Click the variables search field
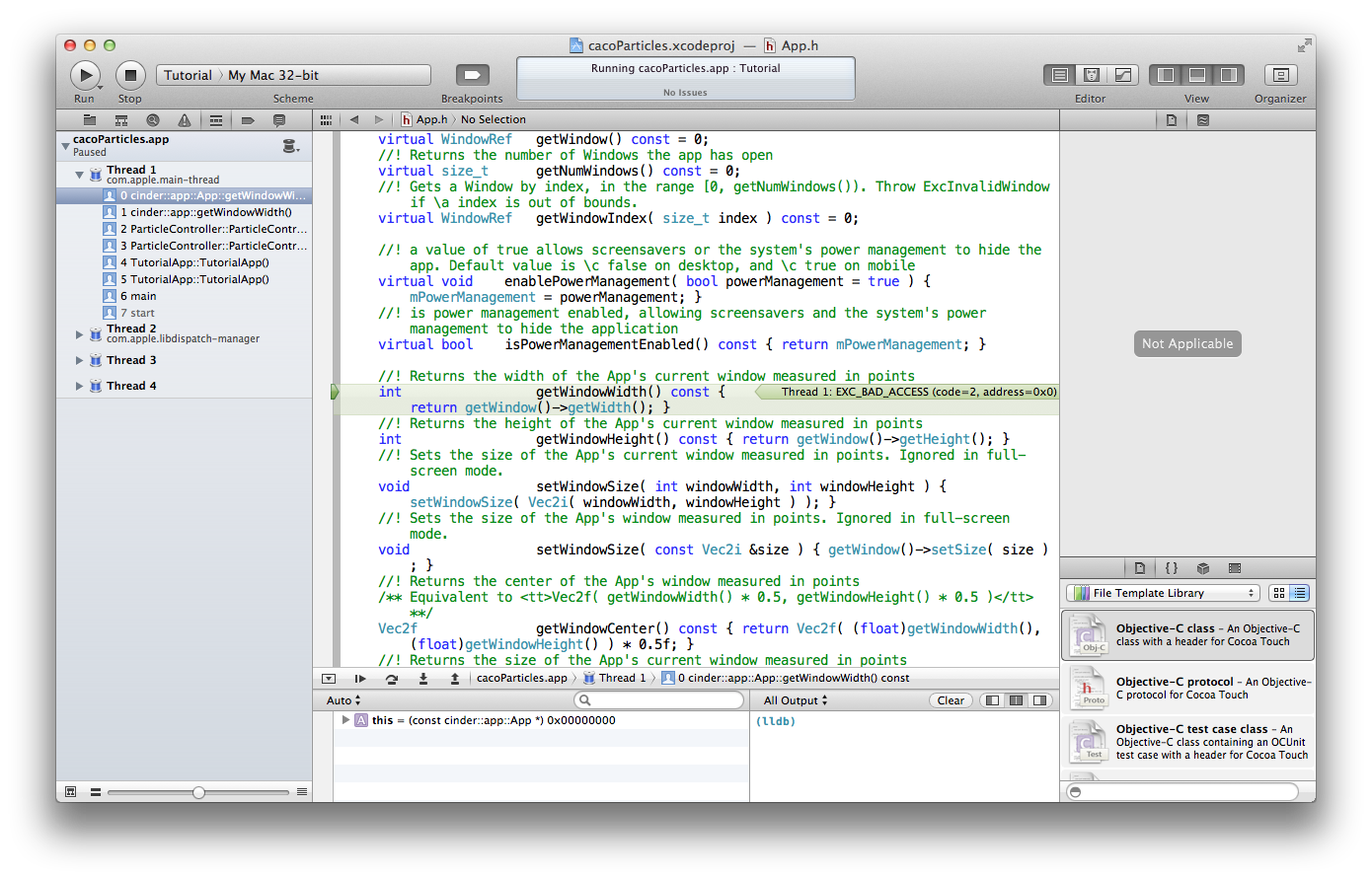Screen dimensions: 1372x880 pyautogui.click(x=658, y=700)
